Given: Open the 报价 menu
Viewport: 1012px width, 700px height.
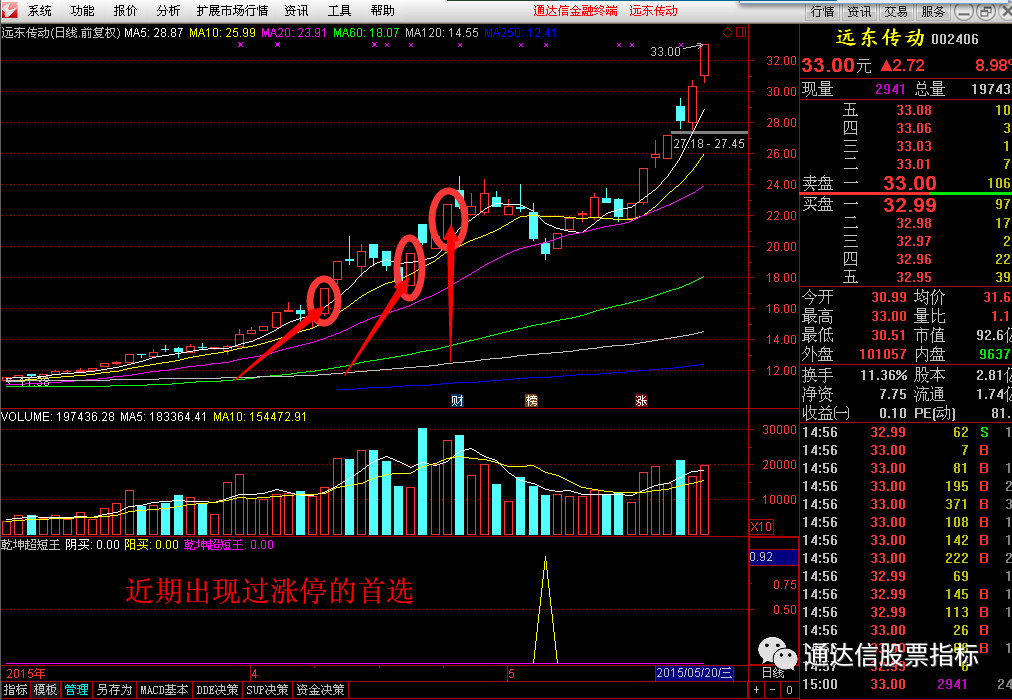Looking at the screenshot, I should point(125,11).
